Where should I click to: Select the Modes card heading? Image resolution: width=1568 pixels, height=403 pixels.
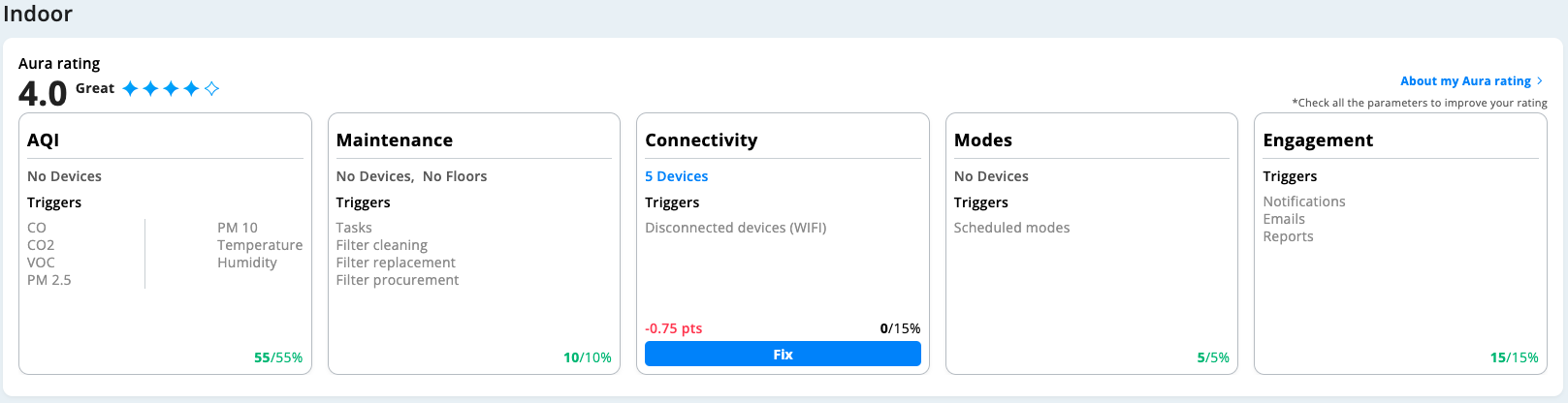pos(982,140)
